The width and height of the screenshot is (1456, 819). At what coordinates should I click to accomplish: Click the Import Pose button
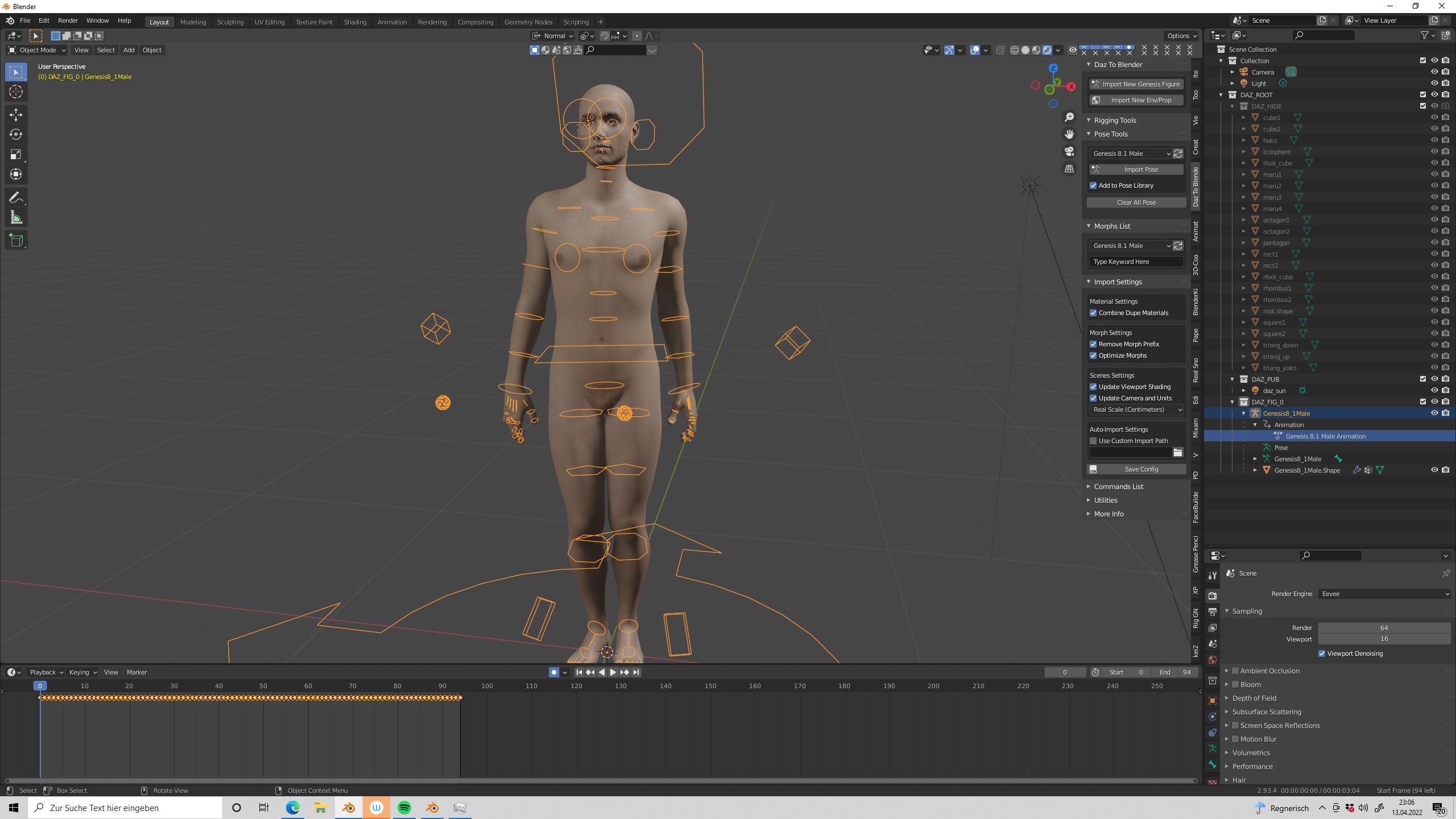point(1136,169)
